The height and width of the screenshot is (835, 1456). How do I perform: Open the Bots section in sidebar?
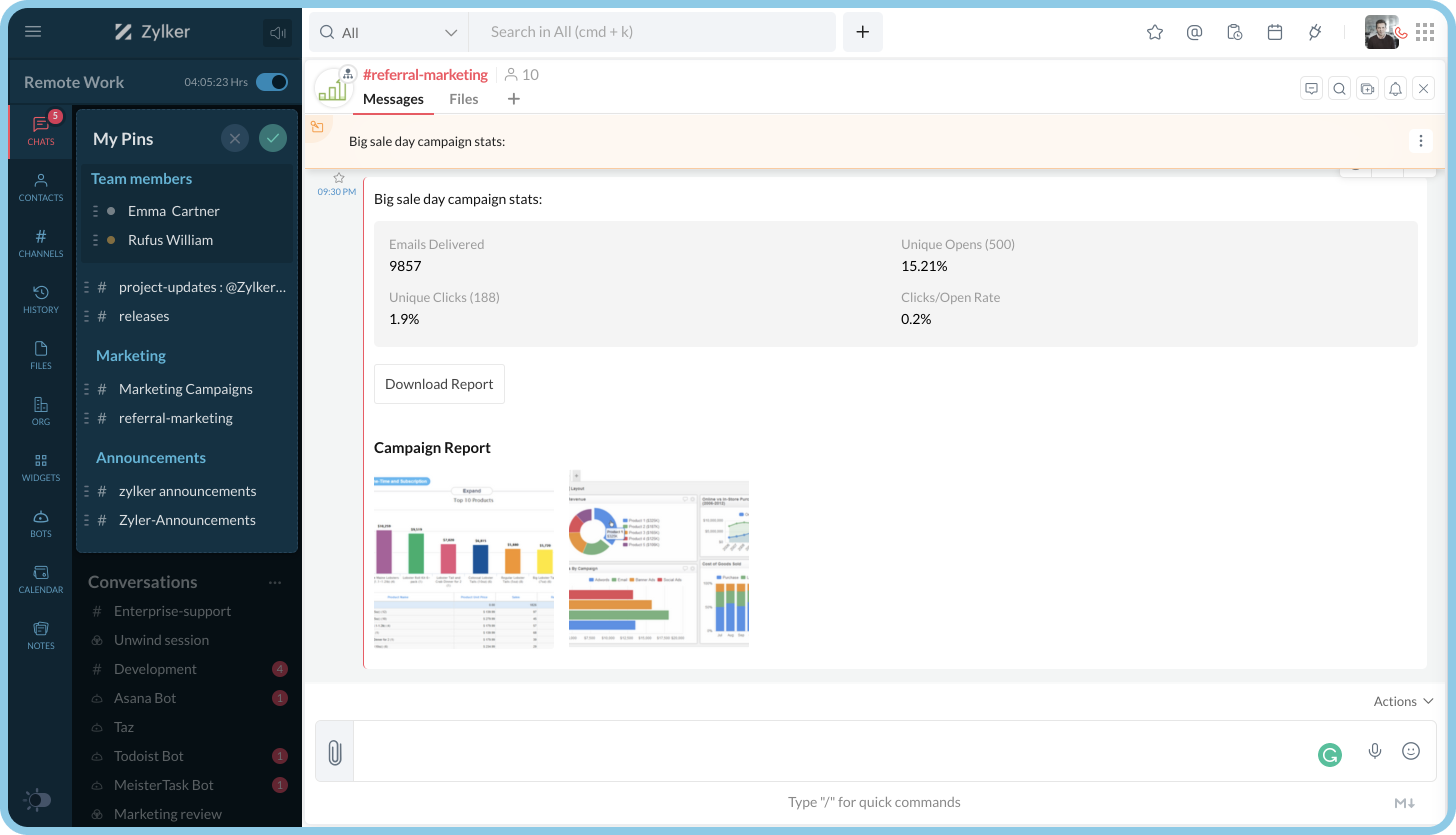tap(41, 523)
